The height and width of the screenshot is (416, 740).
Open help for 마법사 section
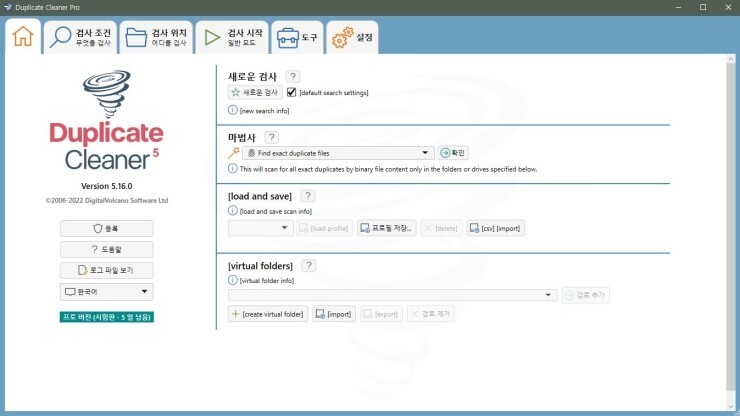pos(271,137)
